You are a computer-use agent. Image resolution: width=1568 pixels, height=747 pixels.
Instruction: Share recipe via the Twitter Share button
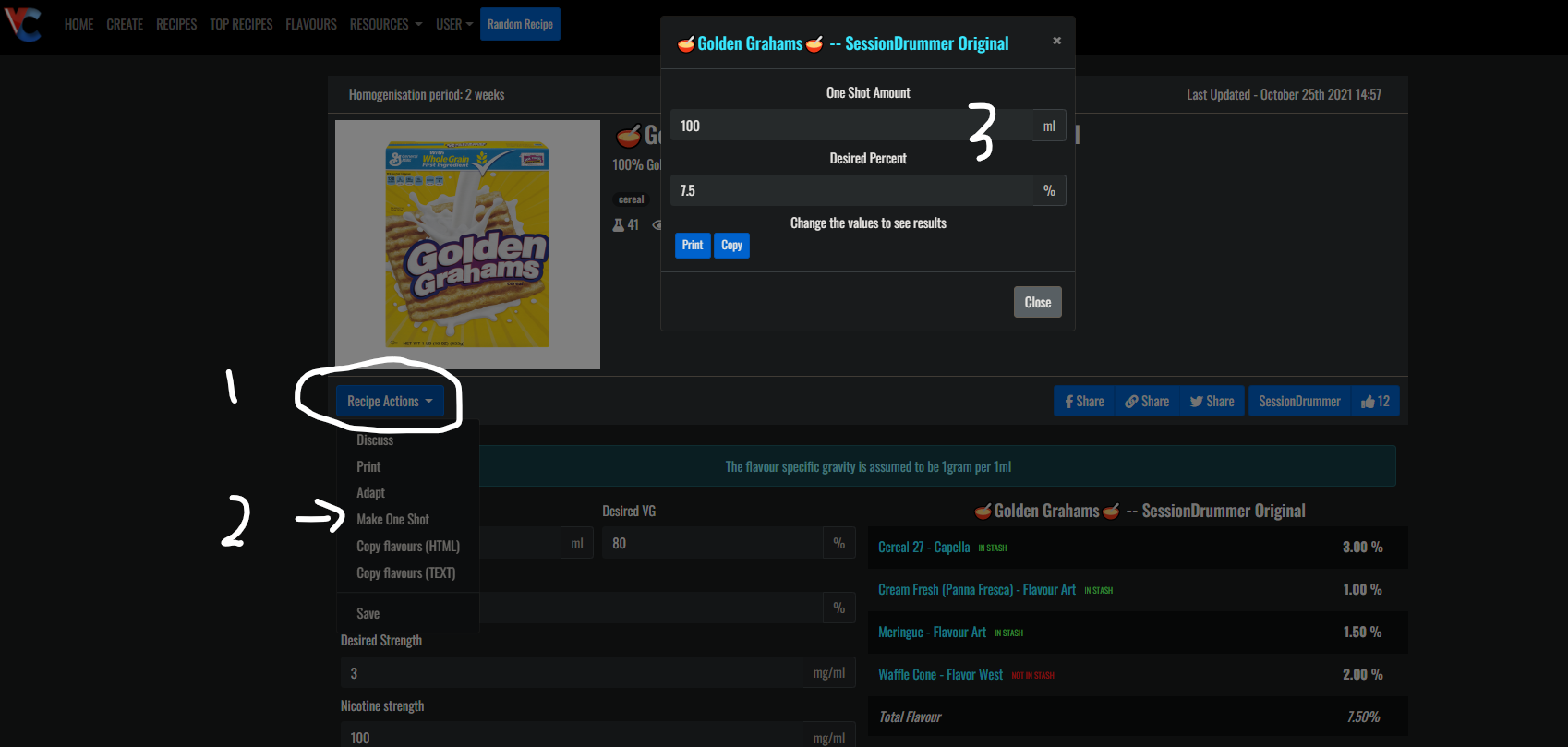(1212, 401)
